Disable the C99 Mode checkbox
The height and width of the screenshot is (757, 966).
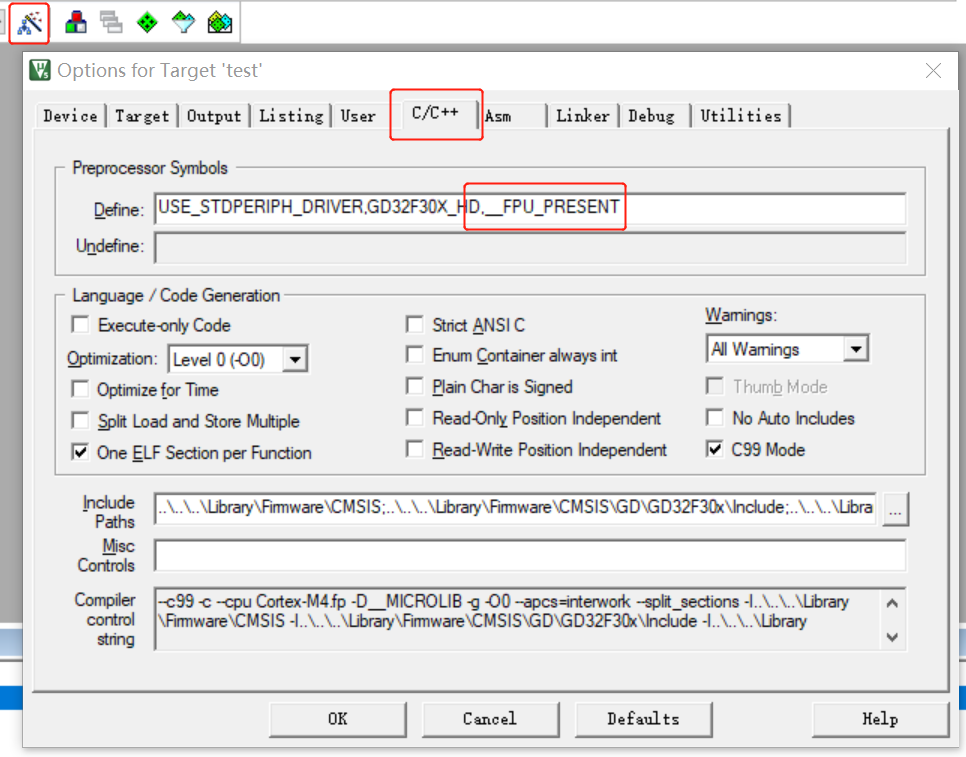coord(713,449)
